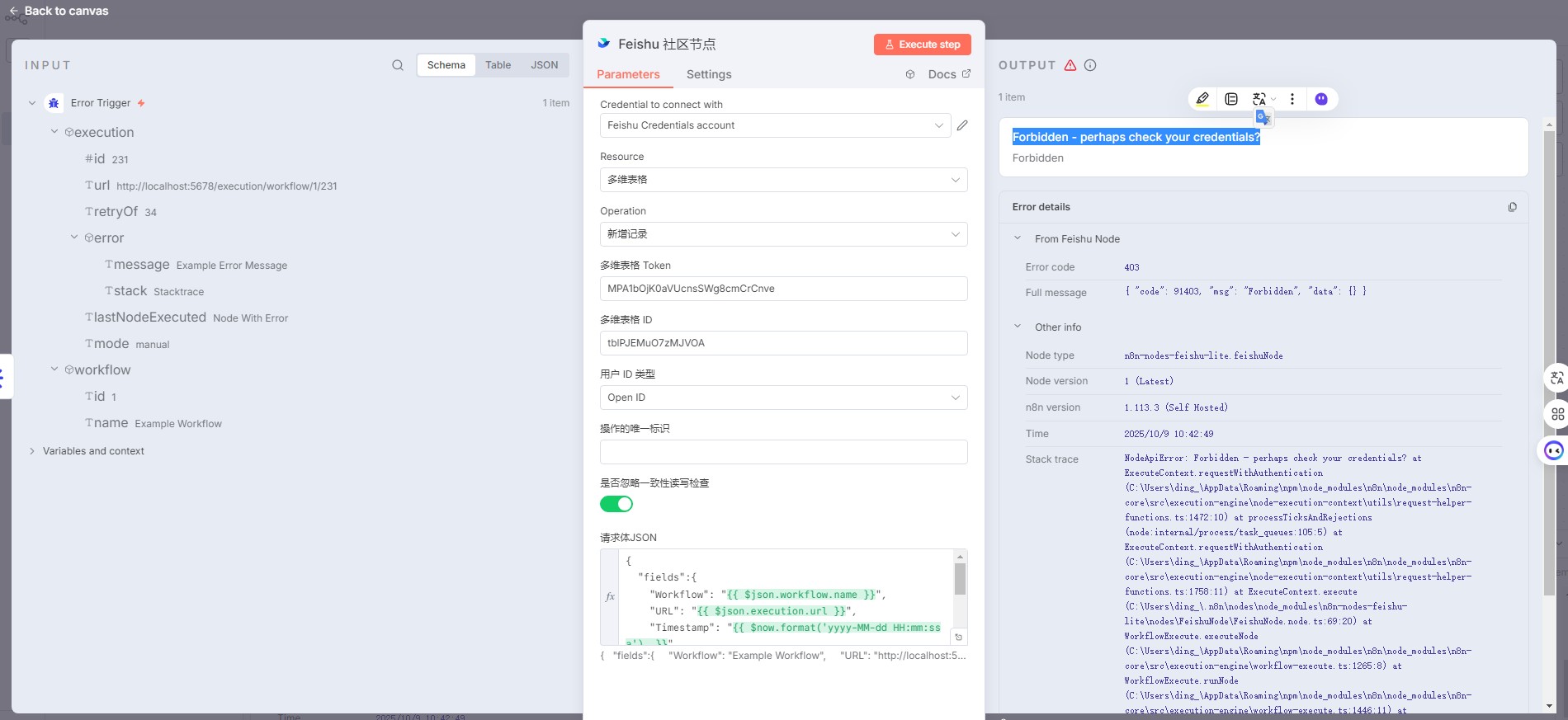Viewport: 1568px width, 720px height.
Task: Click the output info circle icon
Action: 1090,65
